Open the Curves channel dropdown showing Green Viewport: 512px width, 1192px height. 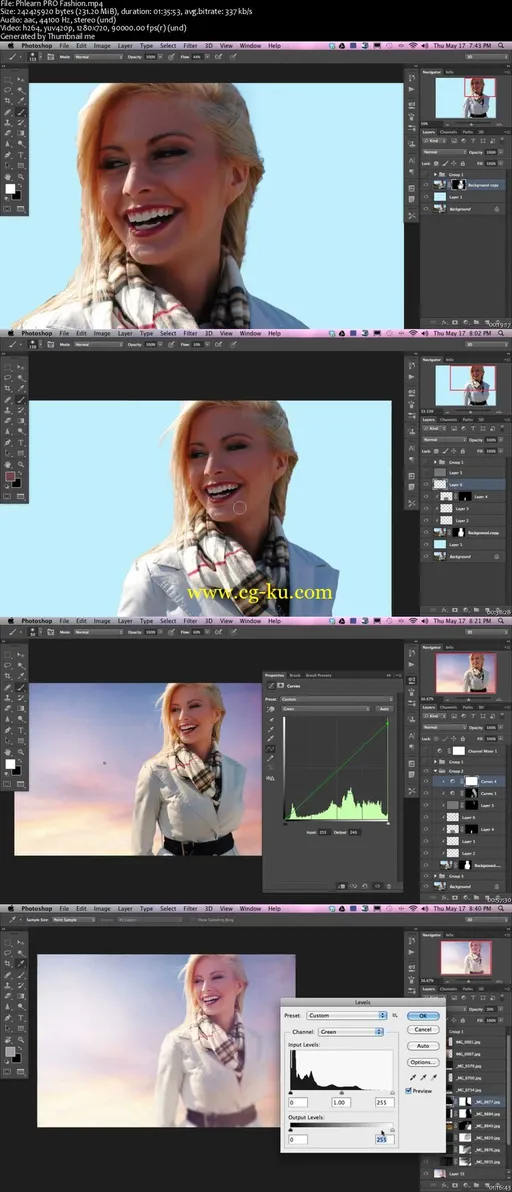(x=325, y=709)
